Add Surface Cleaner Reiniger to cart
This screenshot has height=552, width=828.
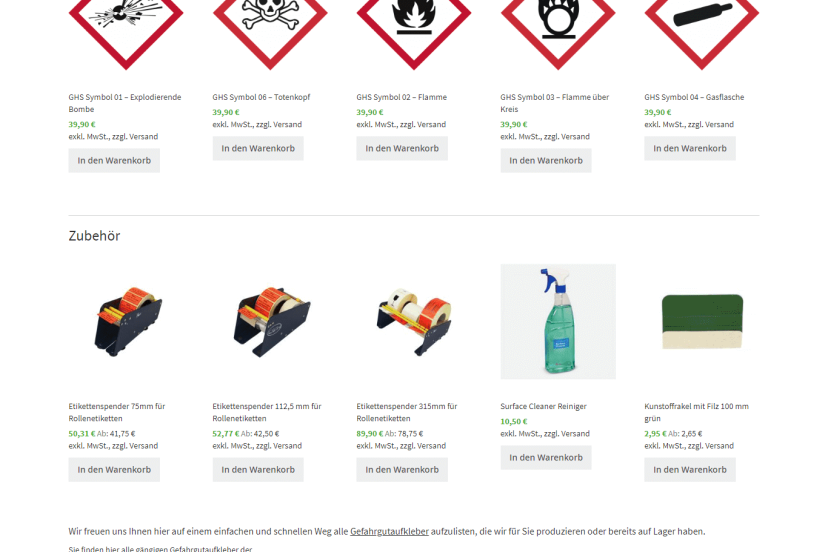(x=546, y=457)
